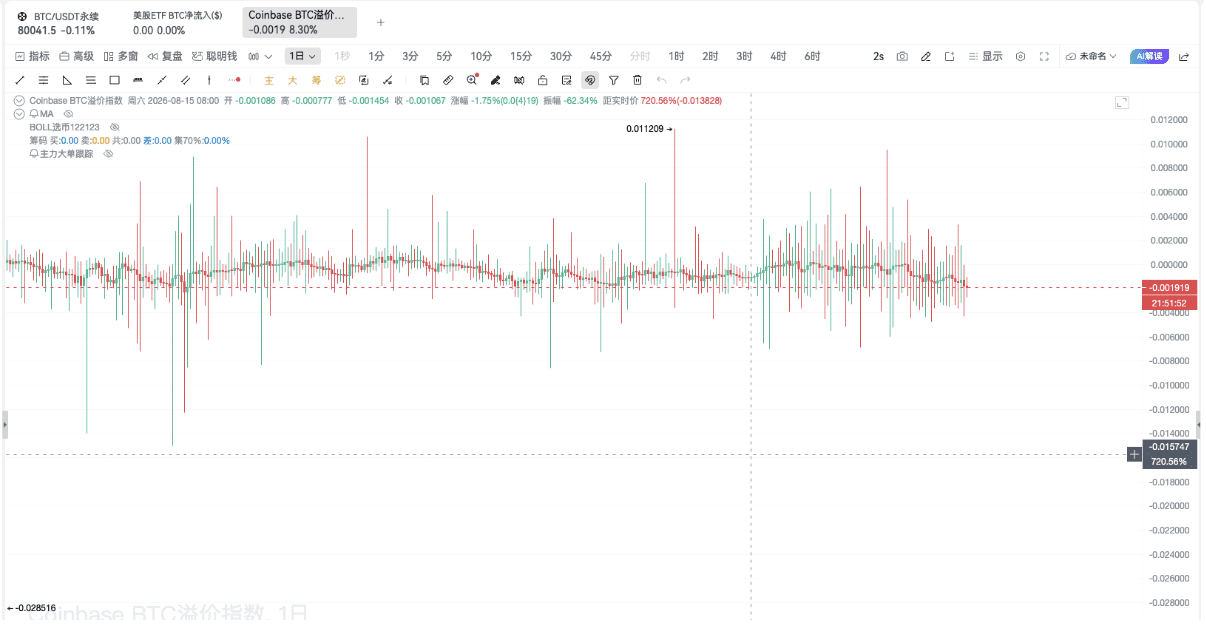This screenshot has height=628, width=1206.
Task: Select the triangle shape drawing tool
Action: click(67, 80)
